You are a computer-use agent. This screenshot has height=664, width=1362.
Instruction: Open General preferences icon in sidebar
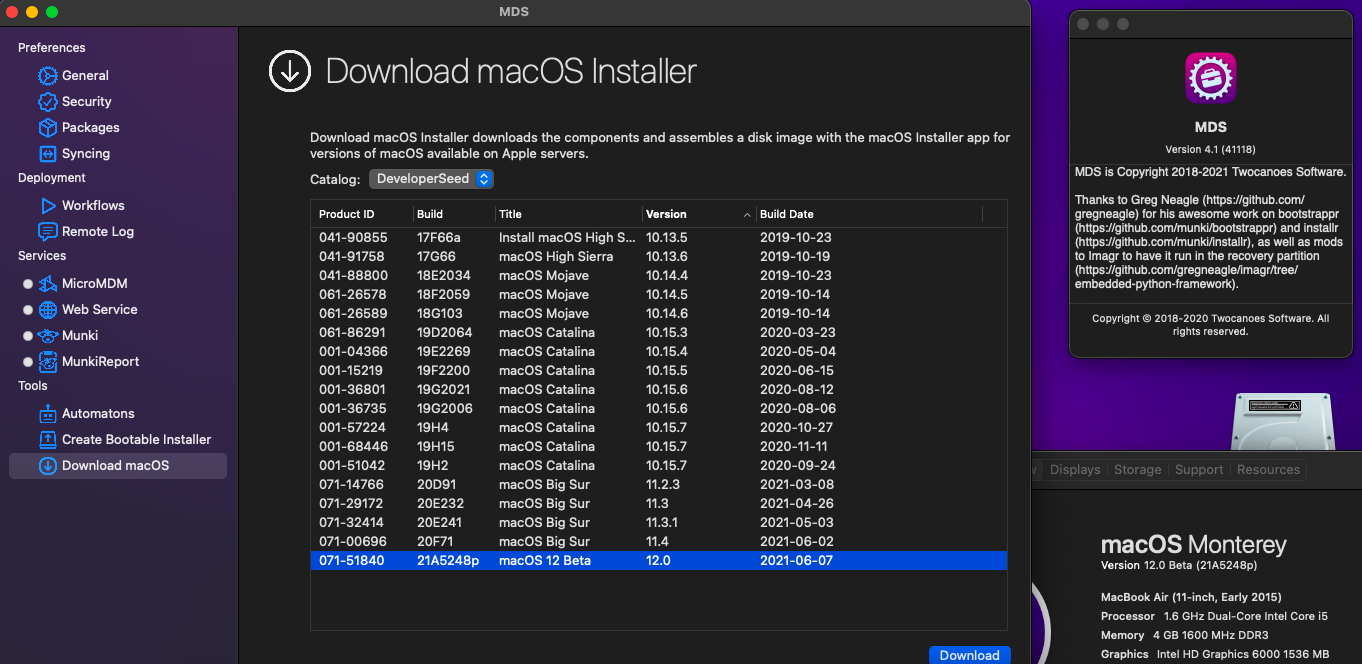pos(47,75)
